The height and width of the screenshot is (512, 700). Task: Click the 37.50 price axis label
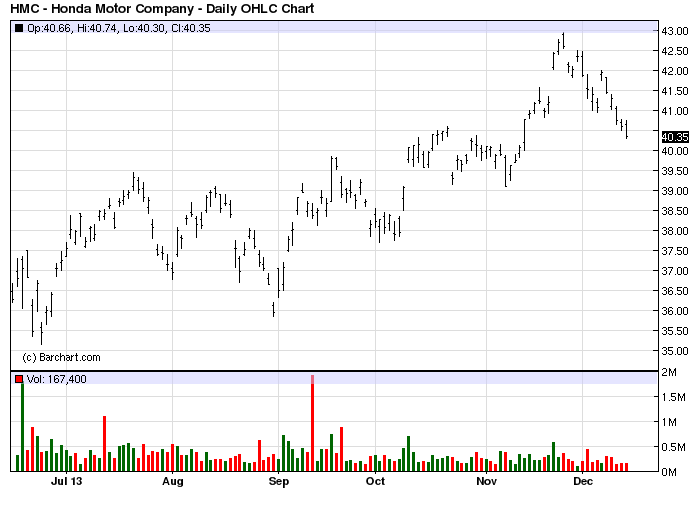[675, 251]
